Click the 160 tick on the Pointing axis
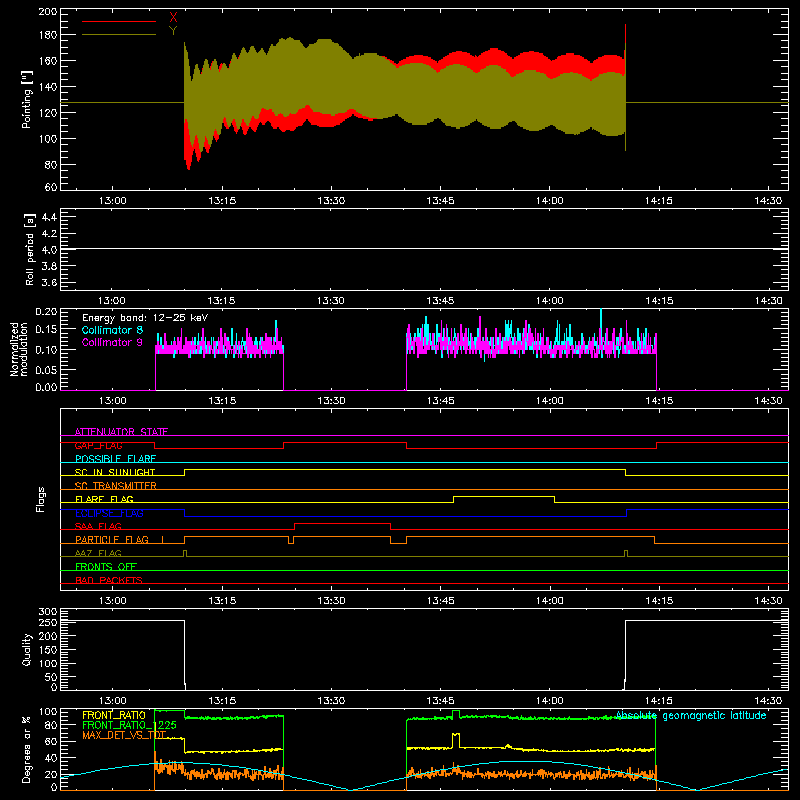800x800 pixels. coord(48,61)
